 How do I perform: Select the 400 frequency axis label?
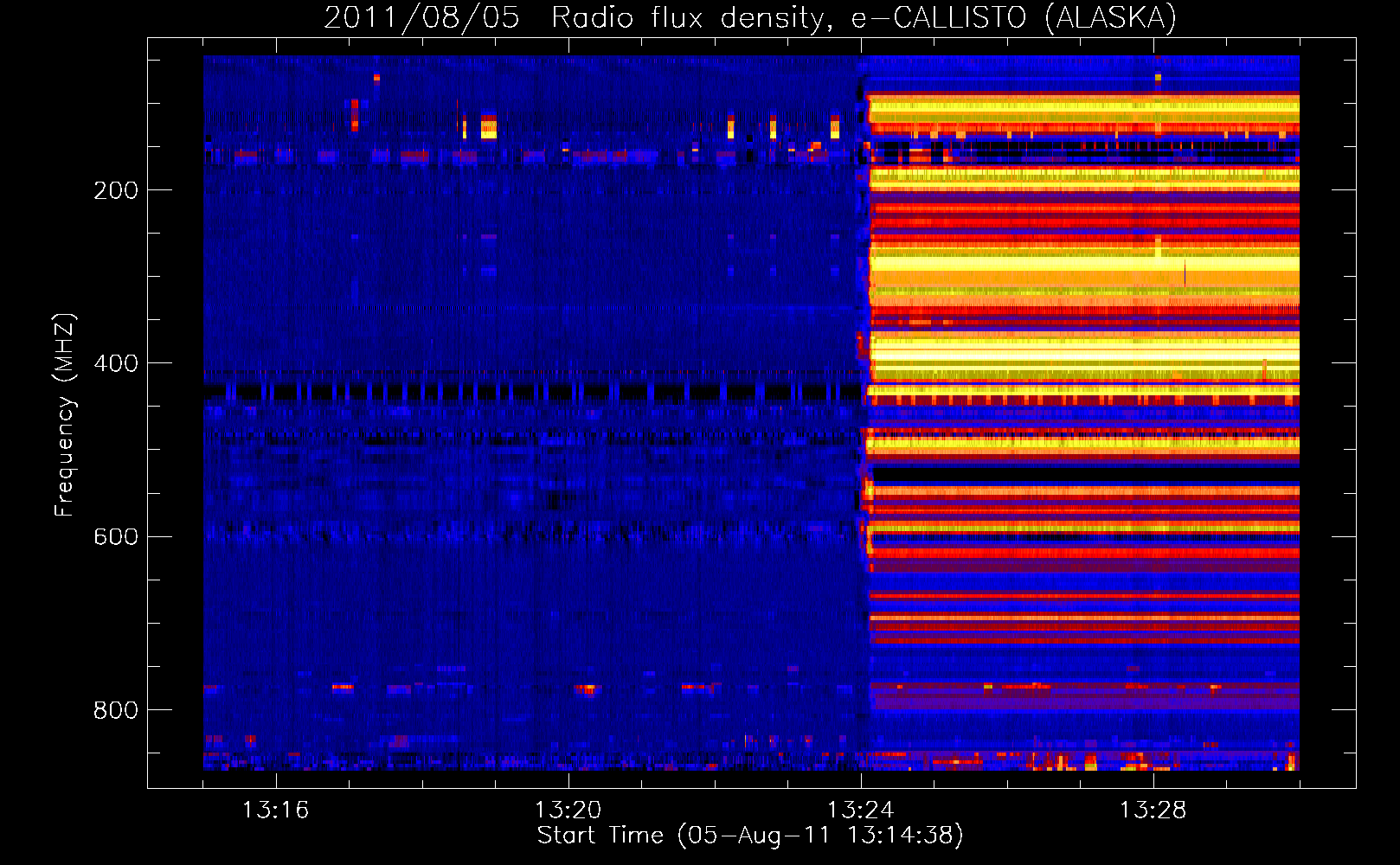[x=116, y=363]
